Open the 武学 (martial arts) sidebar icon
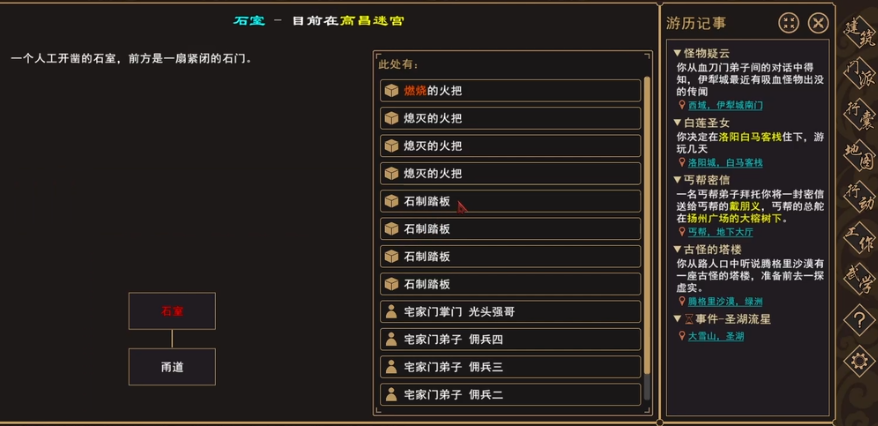The height and width of the screenshot is (426, 878). [x=858, y=280]
